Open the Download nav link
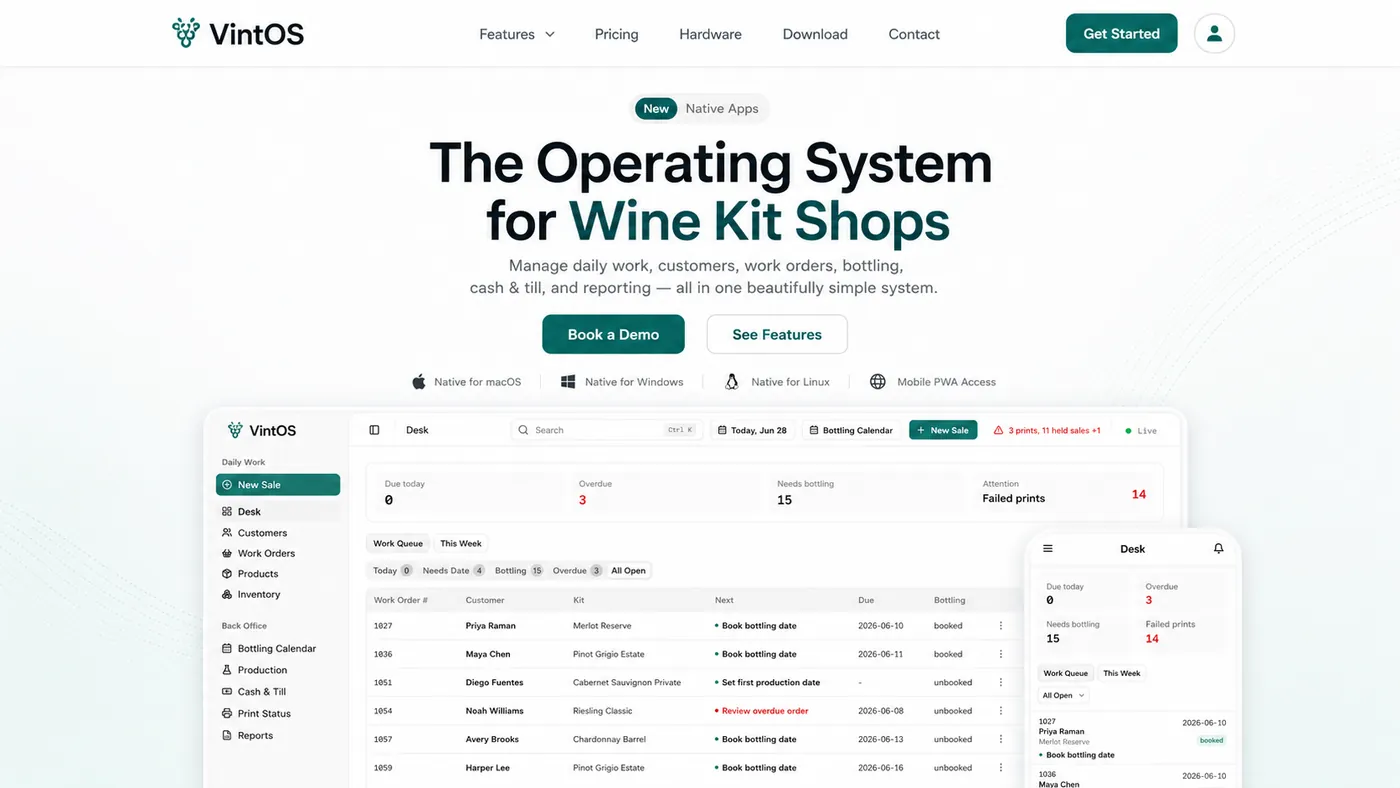 tap(815, 34)
